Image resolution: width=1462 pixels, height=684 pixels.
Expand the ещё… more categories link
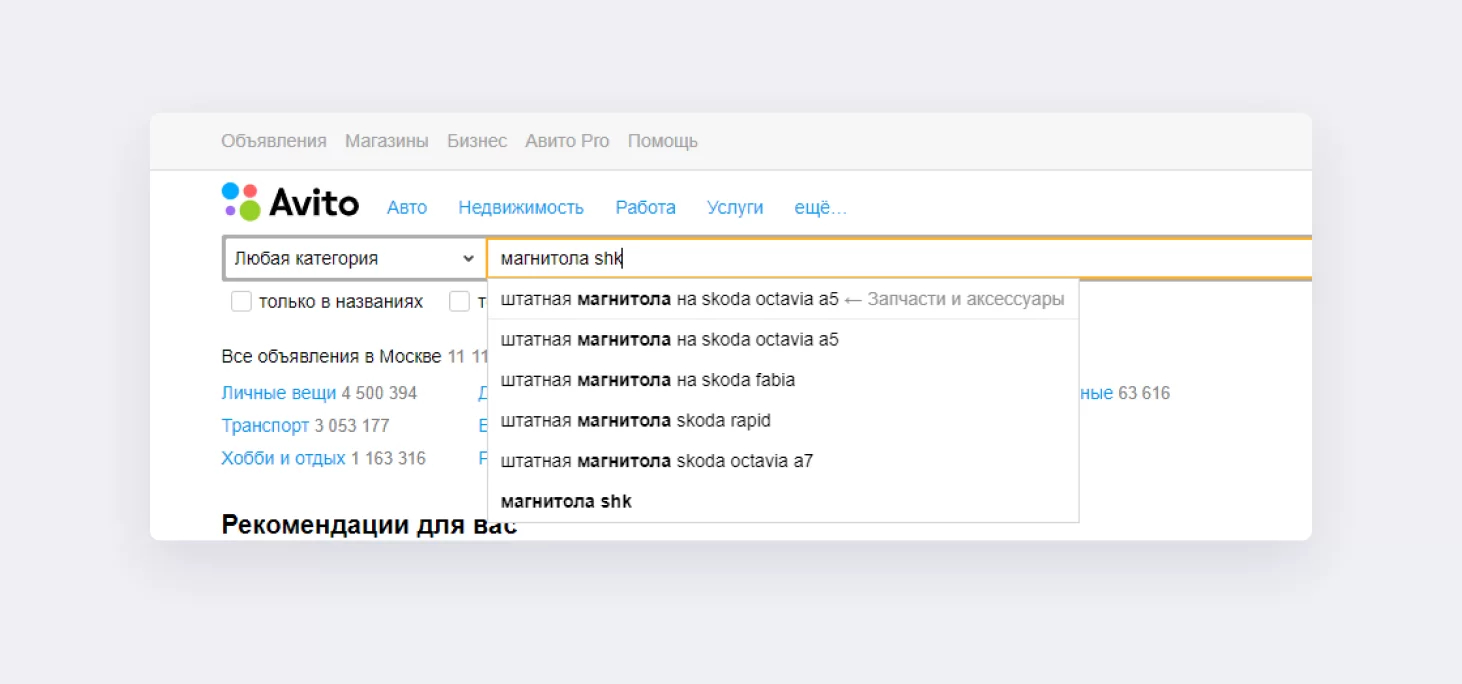click(820, 208)
